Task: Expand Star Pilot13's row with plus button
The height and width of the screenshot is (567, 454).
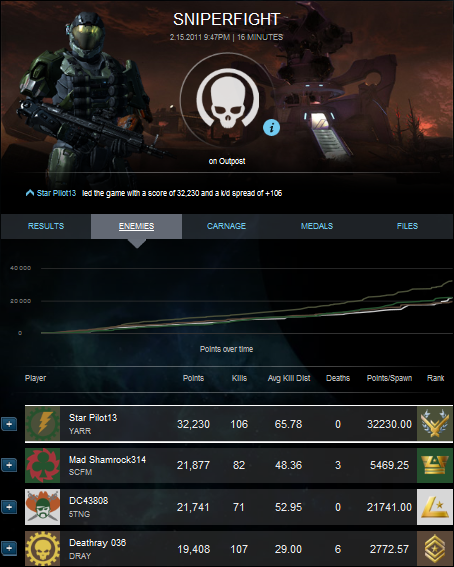Action: coord(9,424)
